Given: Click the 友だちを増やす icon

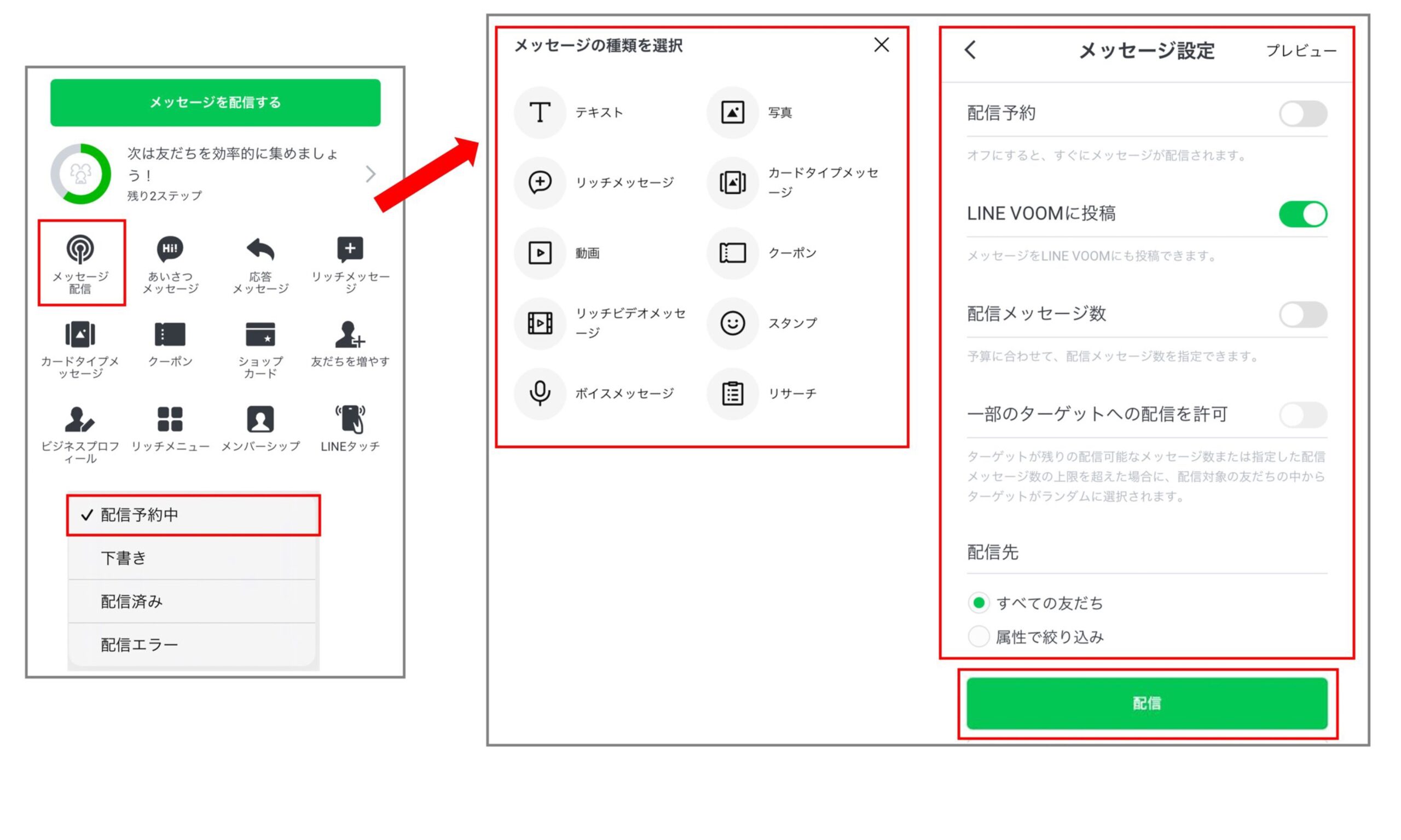Looking at the screenshot, I should 350,344.
